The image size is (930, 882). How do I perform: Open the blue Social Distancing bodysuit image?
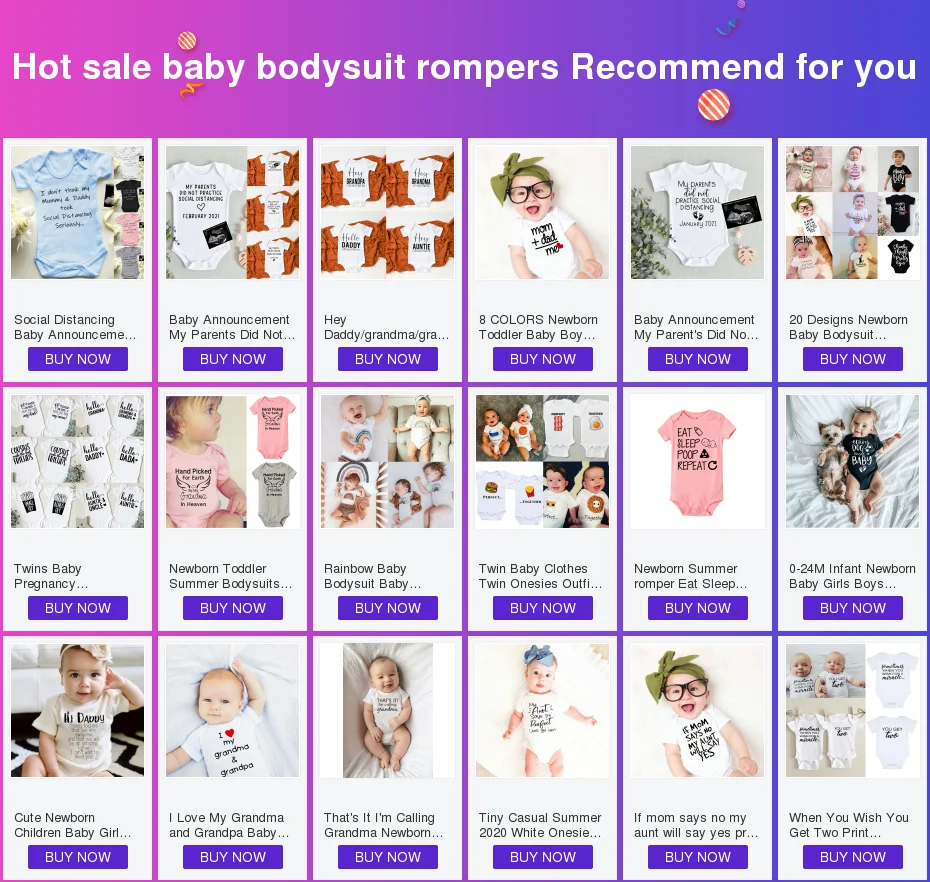(78, 212)
